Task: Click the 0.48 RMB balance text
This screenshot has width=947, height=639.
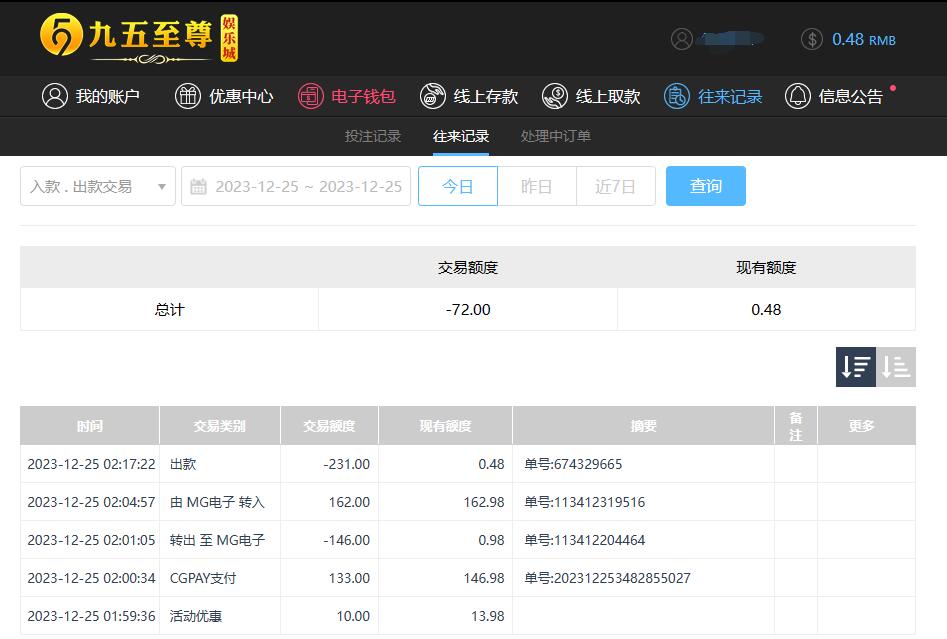Action: pyautogui.click(x=864, y=40)
